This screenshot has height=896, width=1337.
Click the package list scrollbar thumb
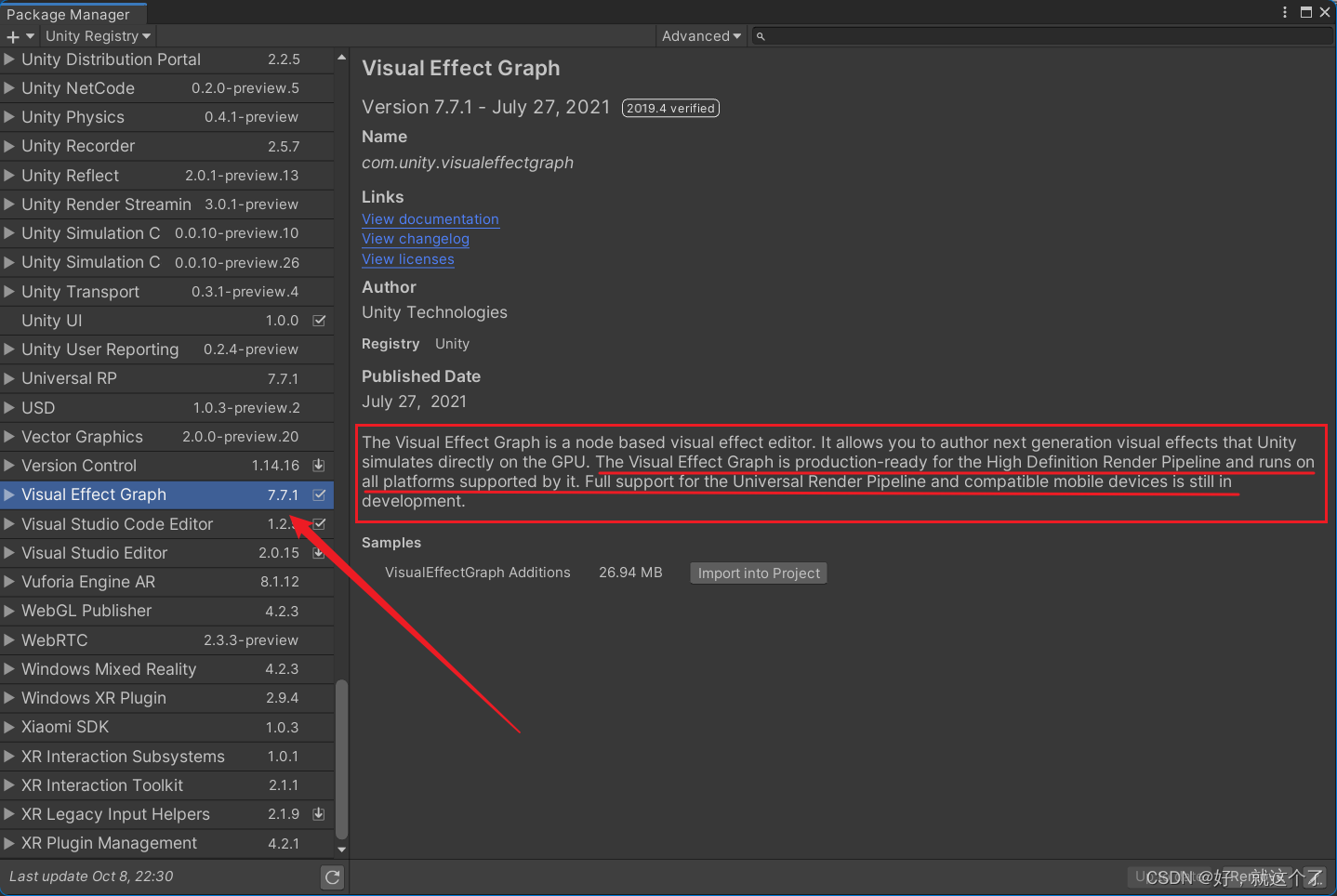tap(341, 758)
